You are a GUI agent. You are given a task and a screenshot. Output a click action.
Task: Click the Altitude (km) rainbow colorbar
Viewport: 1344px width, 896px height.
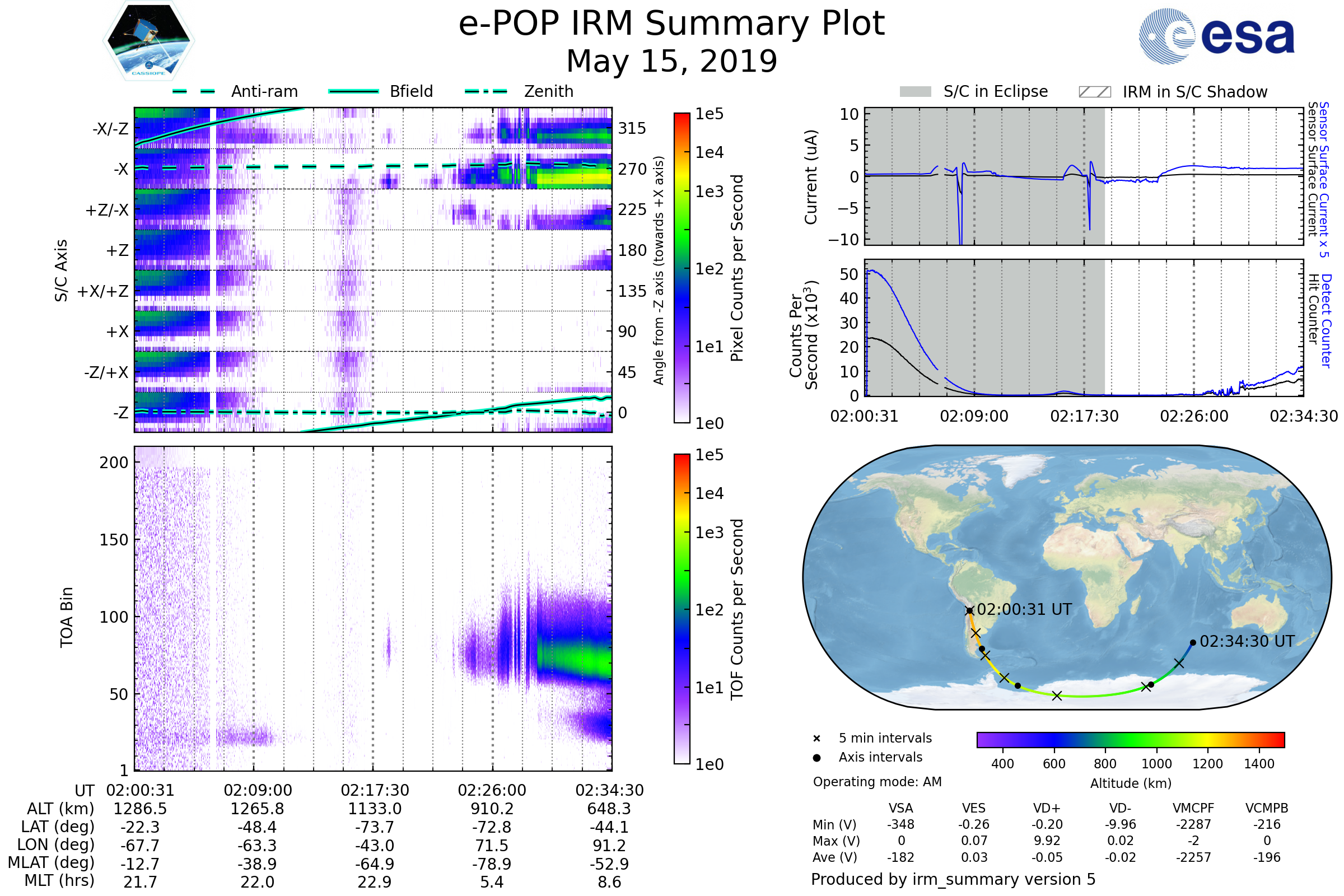tap(1131, 739)
